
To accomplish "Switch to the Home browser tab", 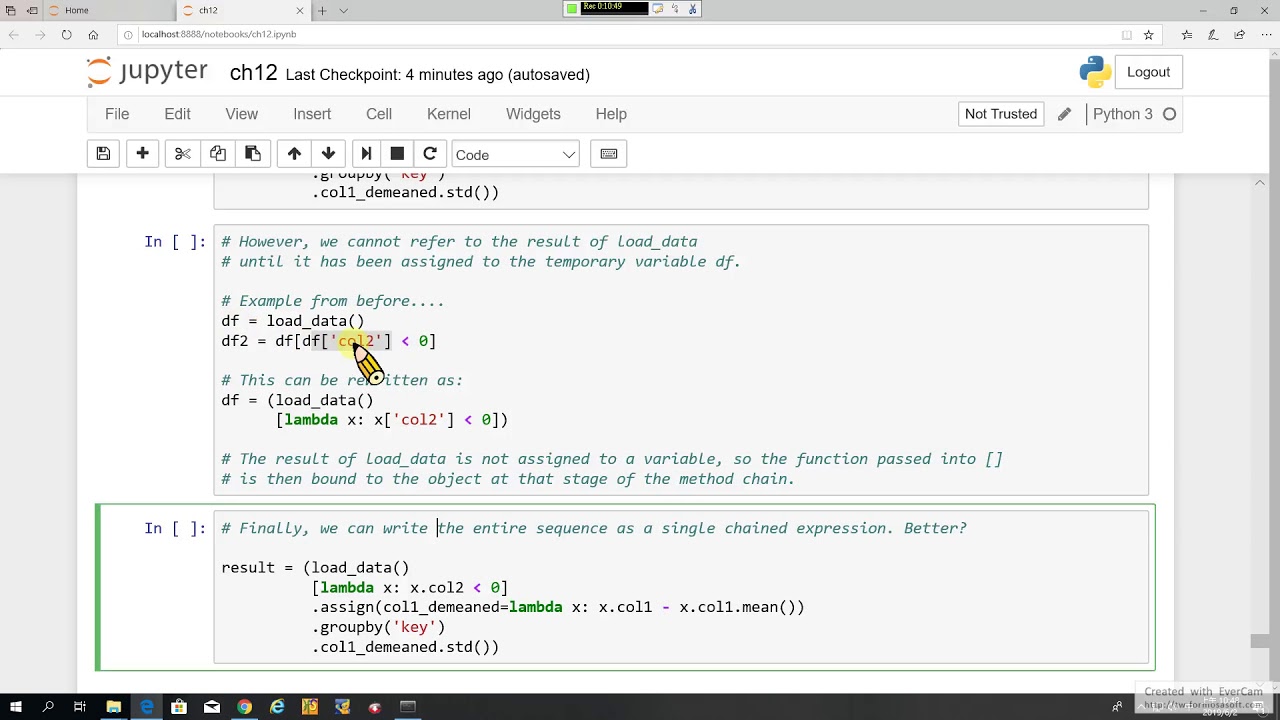I will [x=110, y=10].
